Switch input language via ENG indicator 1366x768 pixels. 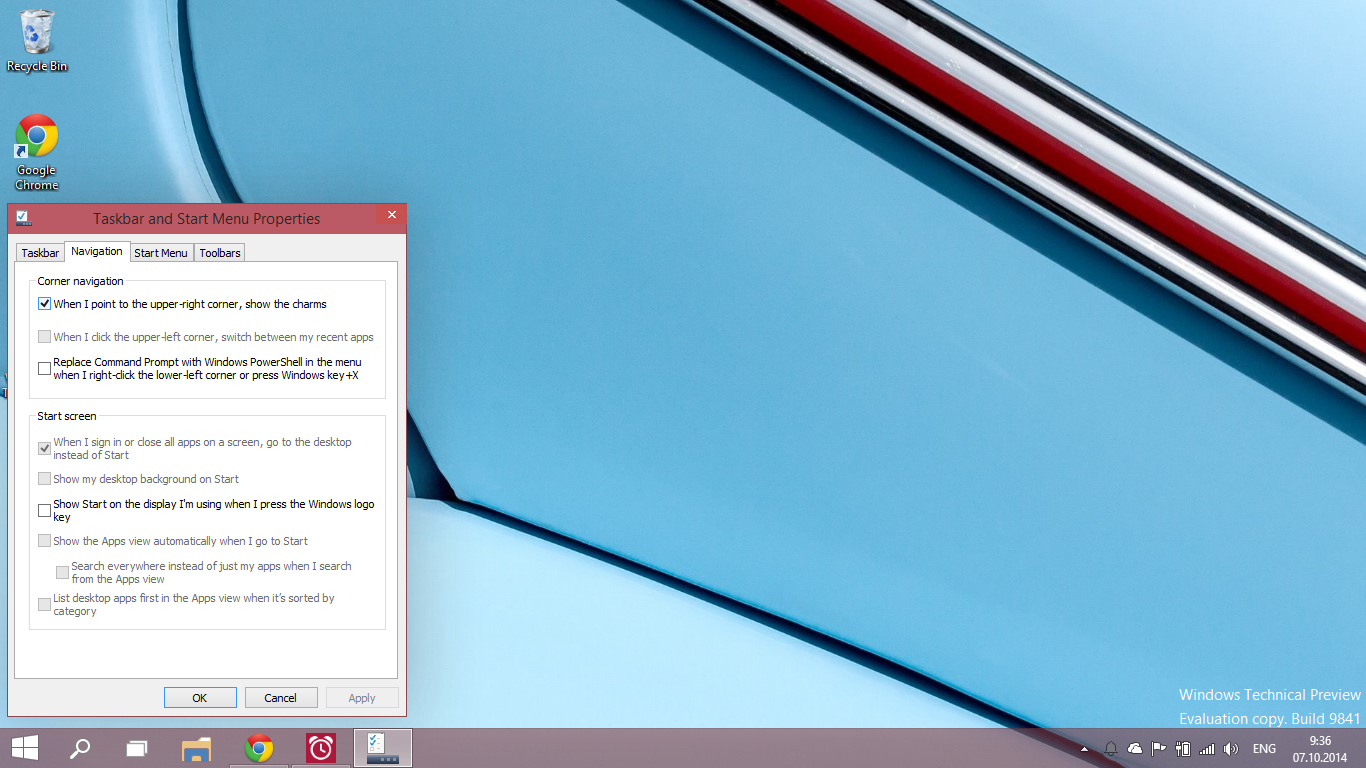coord(1264,748)
